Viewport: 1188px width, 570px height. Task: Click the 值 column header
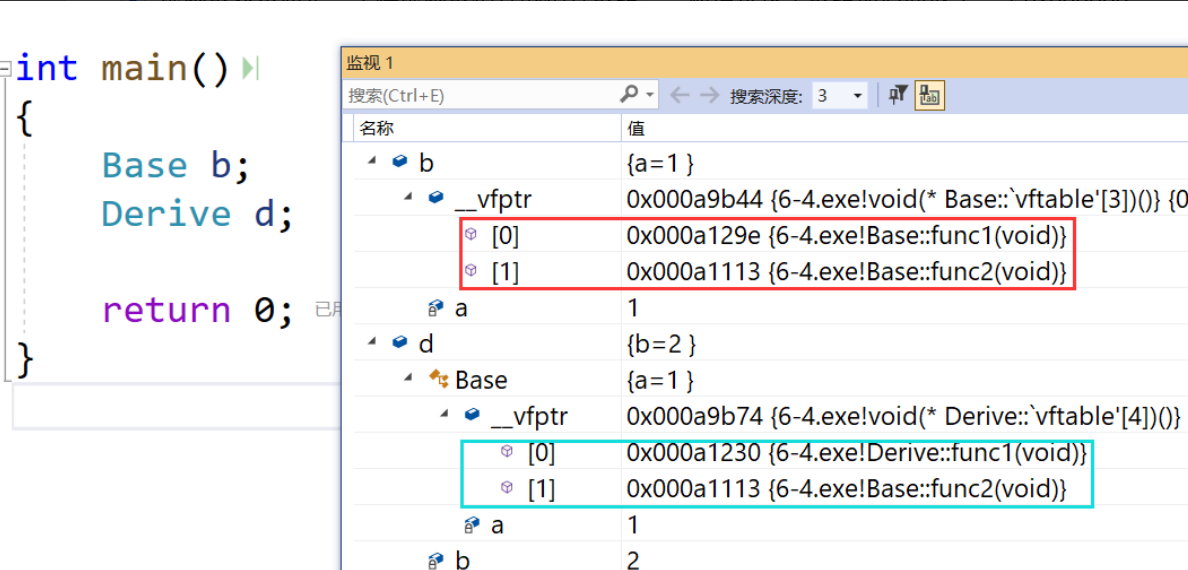click(x=905, y=129)
